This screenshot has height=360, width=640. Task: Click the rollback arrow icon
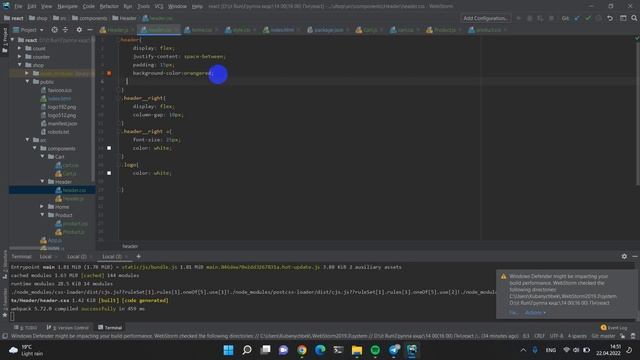(x=610, y=18)
